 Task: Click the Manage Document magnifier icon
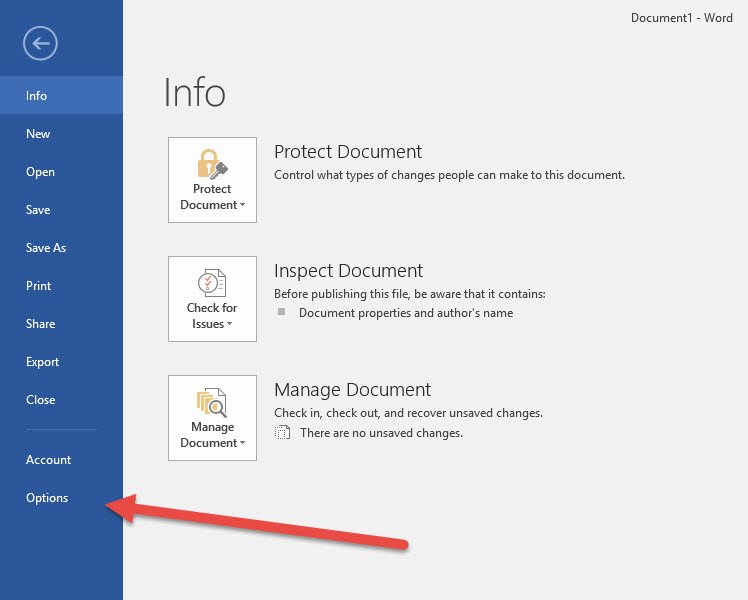coord(212,402)
